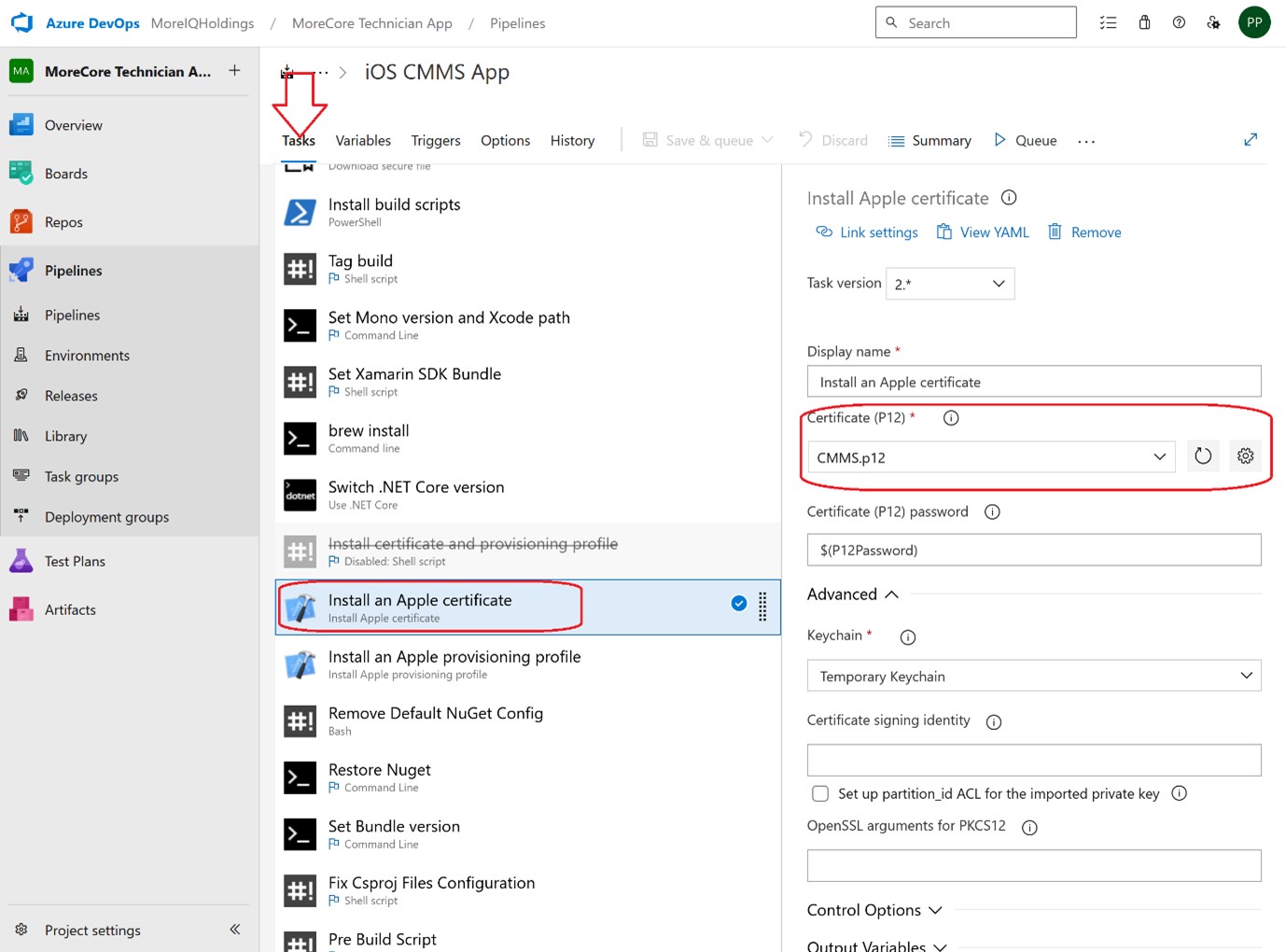Click inside the Display name field
The image size is (1286, 952).
pyautogui.click(x=1033, y=381)
